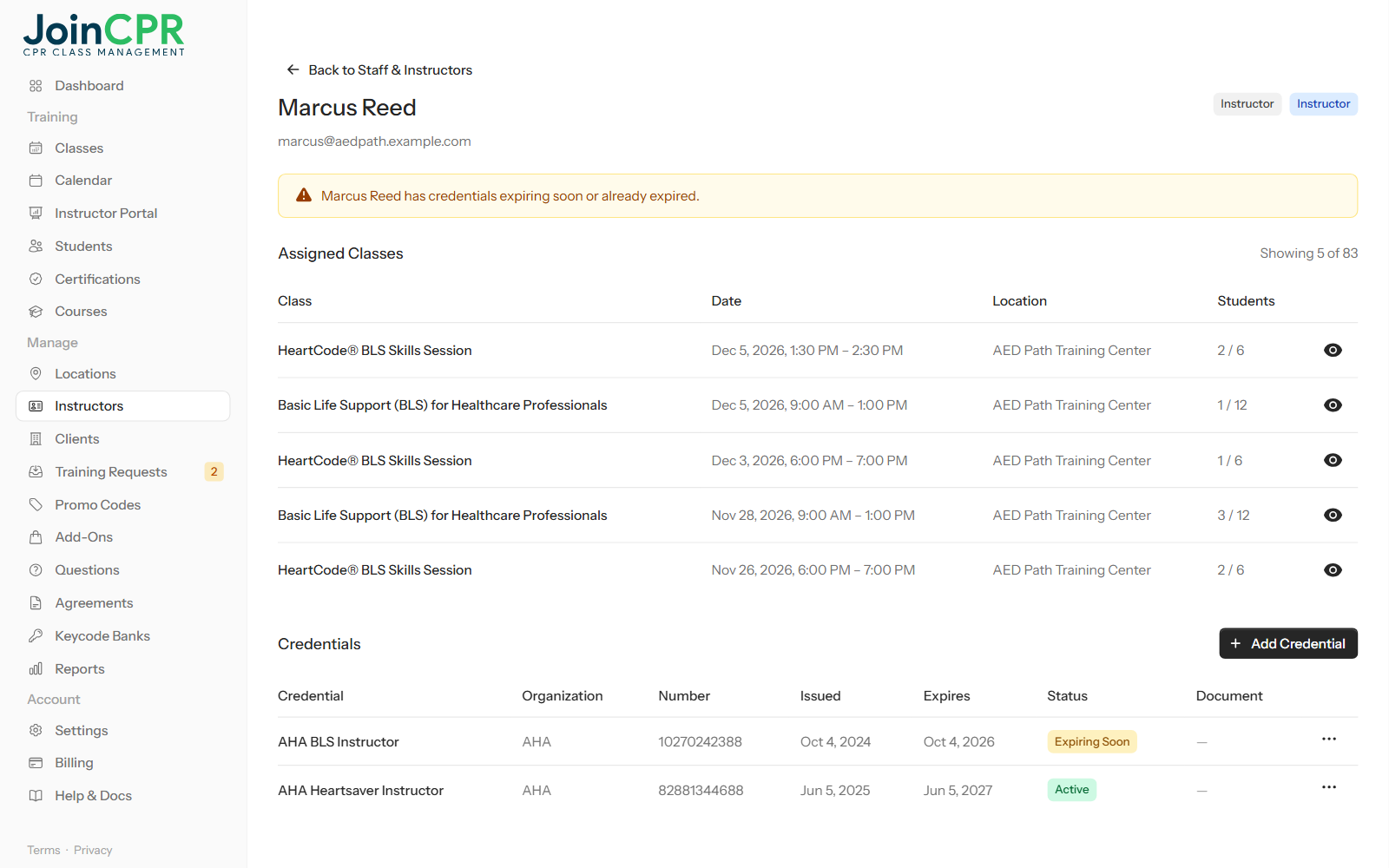Go to Classes in the sidebar

click(123, 148)
